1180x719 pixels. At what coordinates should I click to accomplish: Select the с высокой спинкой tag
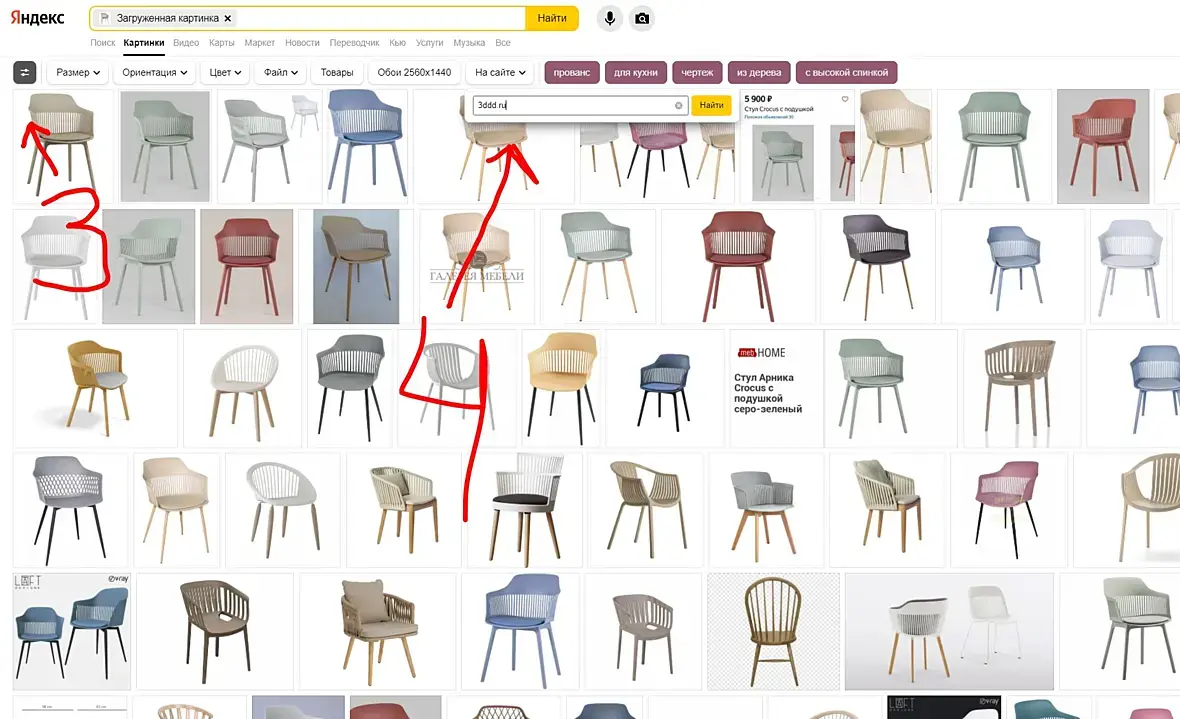click(846, 72)
